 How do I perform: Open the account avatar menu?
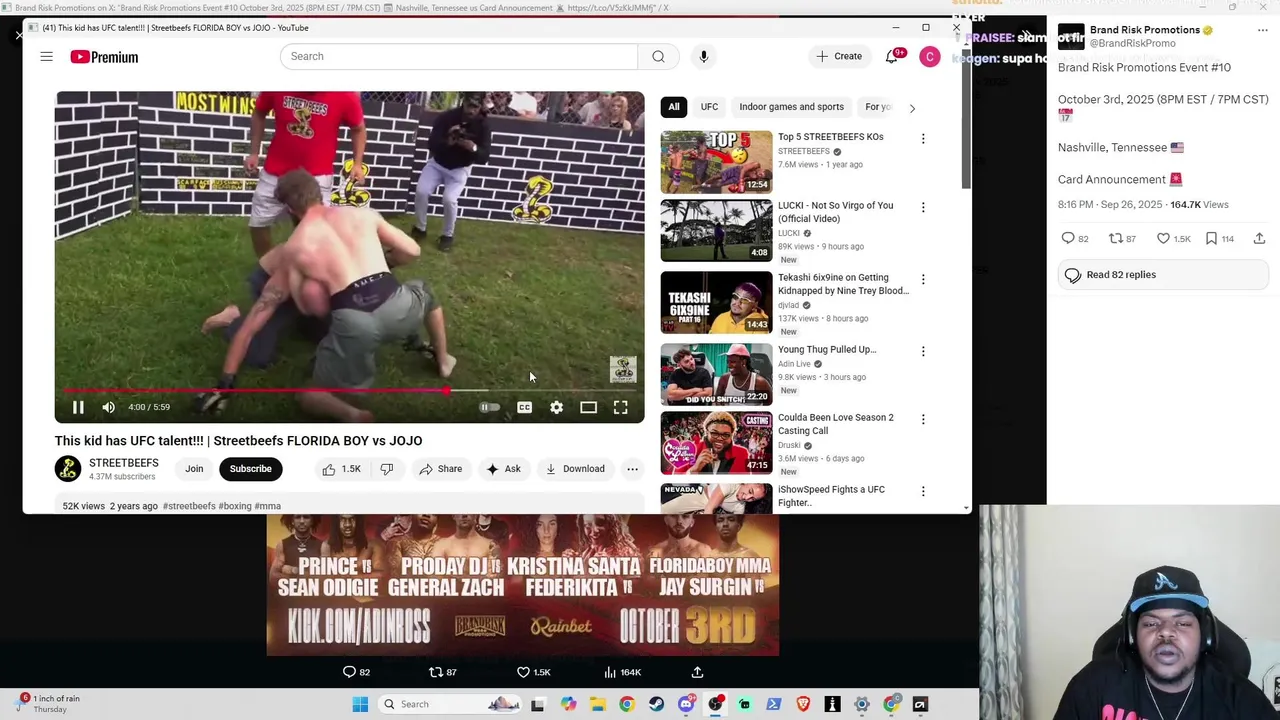coord(930,57)
